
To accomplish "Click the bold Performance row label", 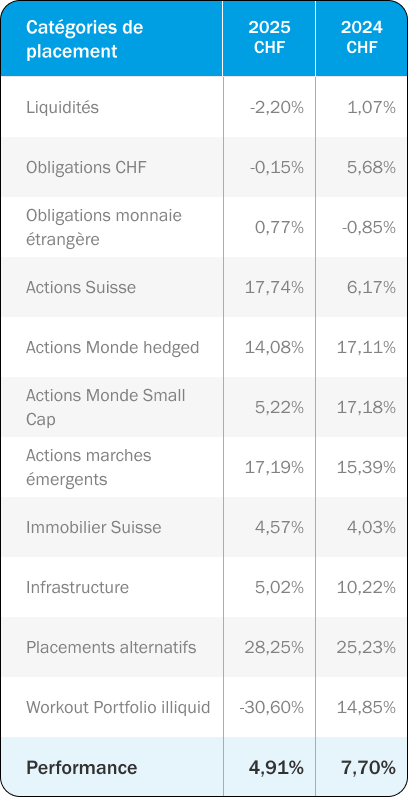I will point(81,767).
